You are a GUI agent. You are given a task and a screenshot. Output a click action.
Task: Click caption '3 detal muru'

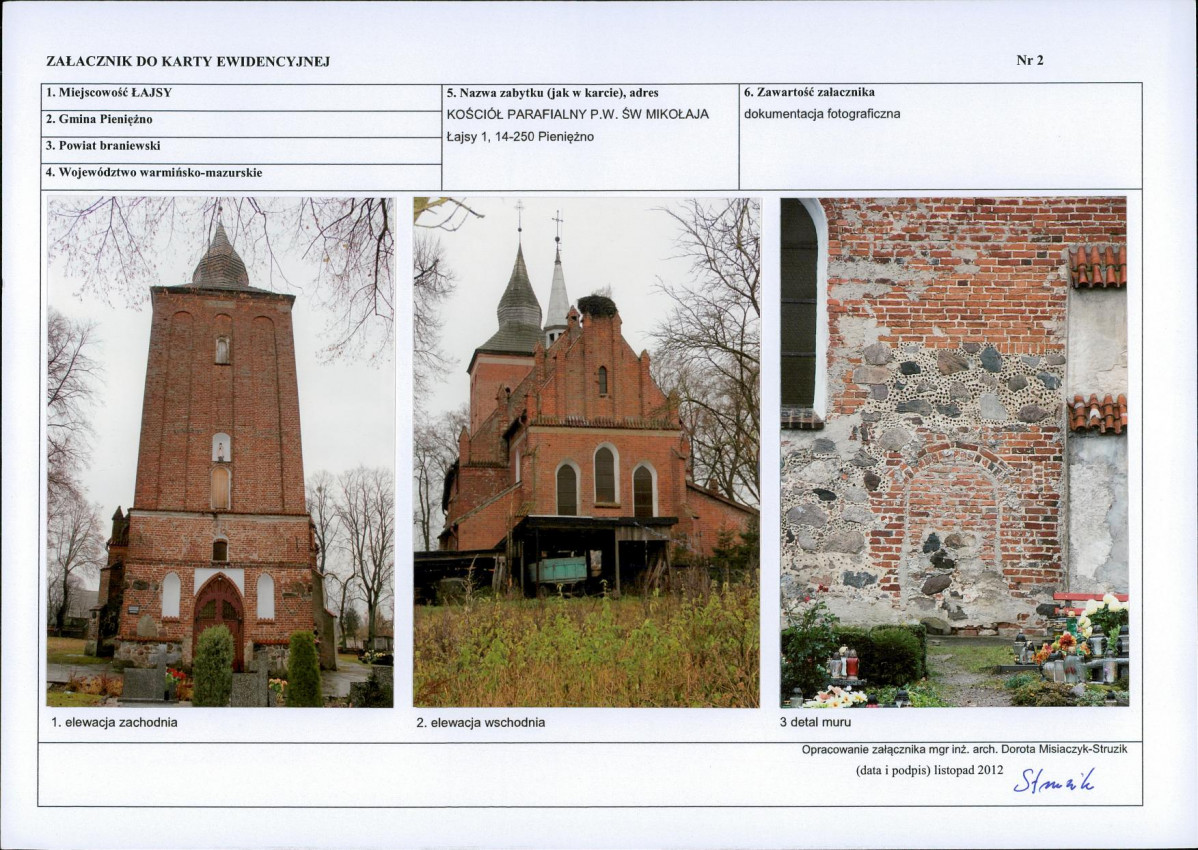815,722
